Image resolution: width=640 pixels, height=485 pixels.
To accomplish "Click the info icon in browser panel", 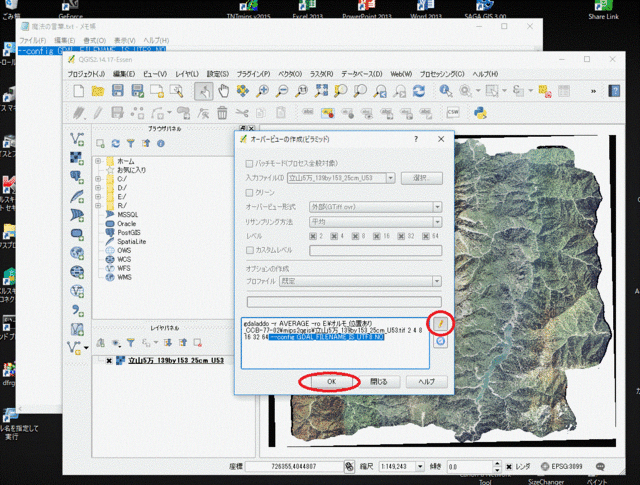I will click(161, 143).
